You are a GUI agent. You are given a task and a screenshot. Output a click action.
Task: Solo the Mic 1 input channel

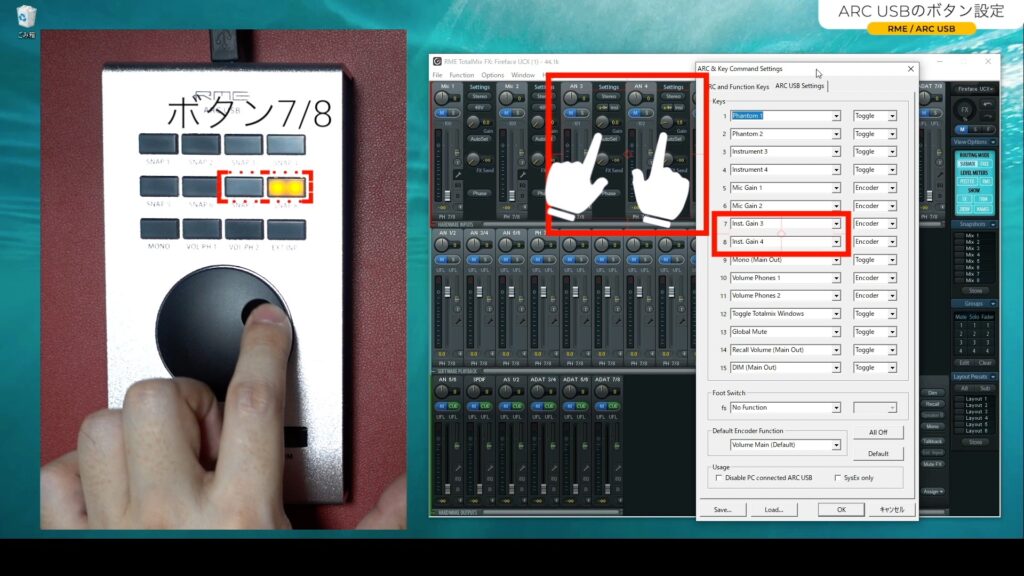tap(453, 114)
